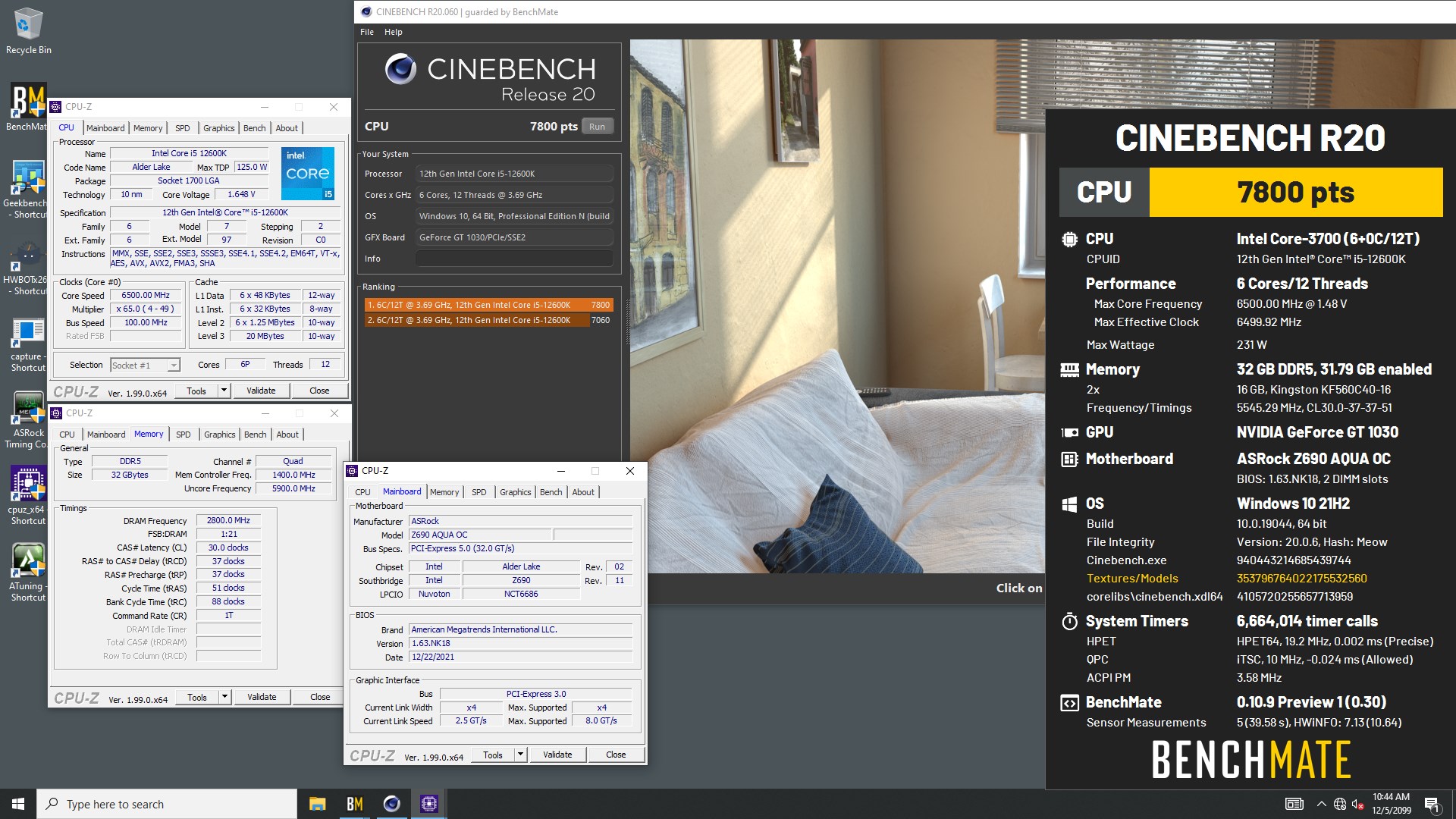This screenshot has width=1456, height=819.
Task: Click Validate in the CPU tab window
Action: tap(261, 391)
